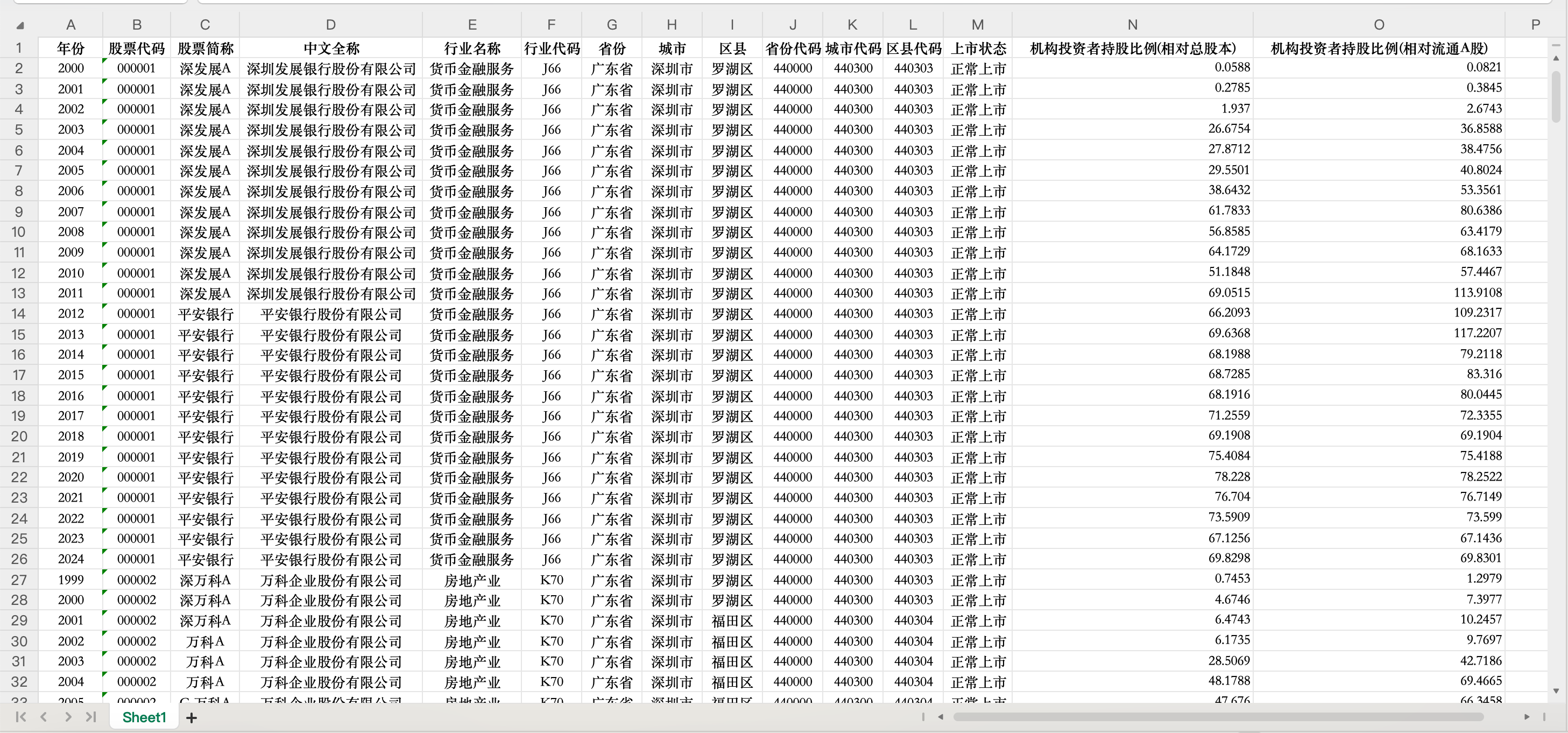The image size is (1568, 733).
Task: Click the left arrow of horizontal scrollbar
Action: point(941,717)
